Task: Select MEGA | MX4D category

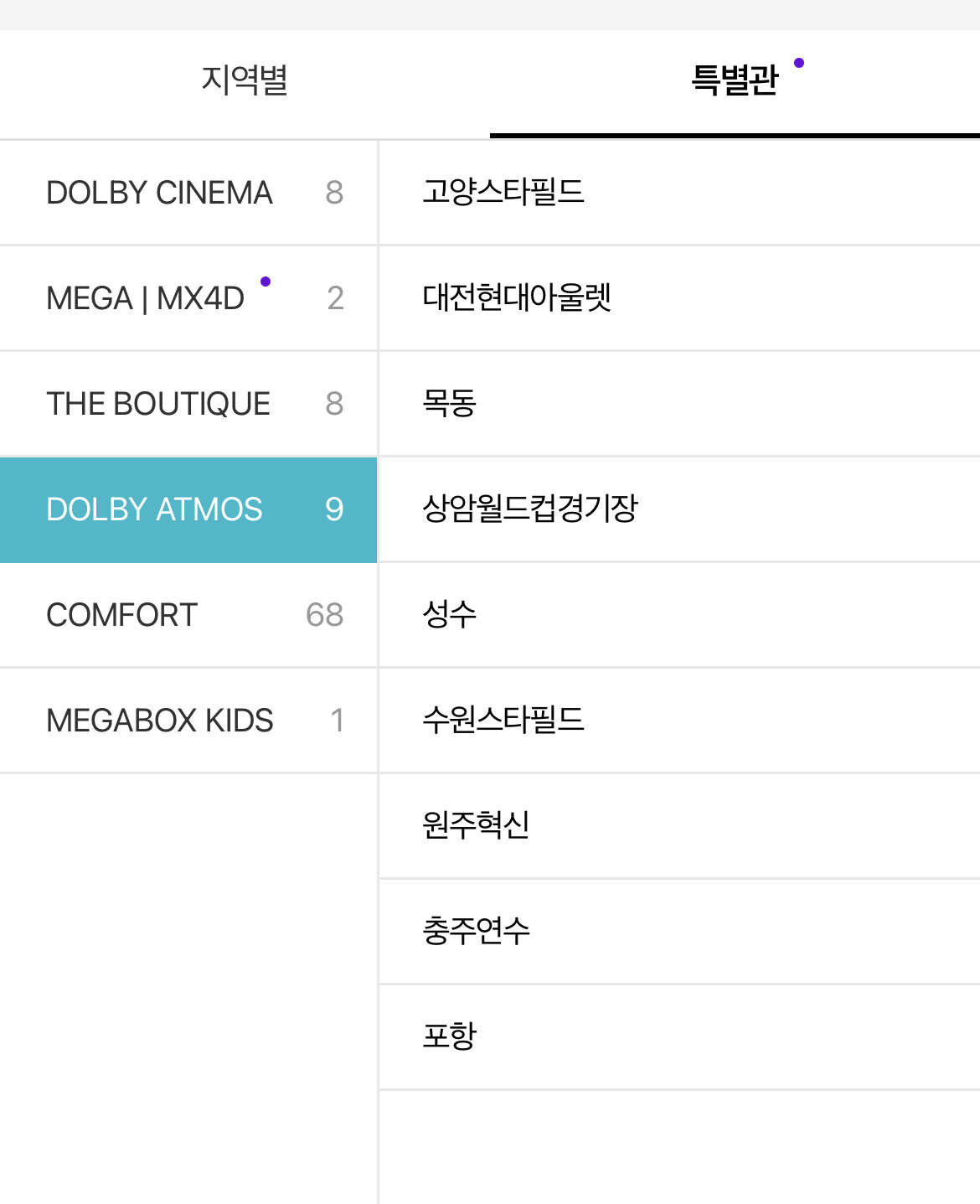Action: tap(146, 298)
